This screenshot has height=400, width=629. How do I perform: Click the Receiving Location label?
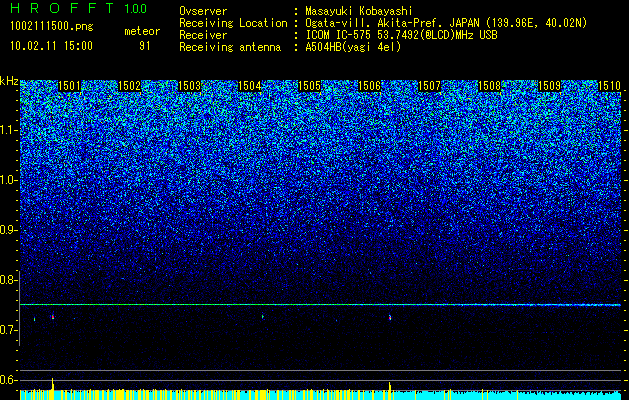tap(233, 23)
